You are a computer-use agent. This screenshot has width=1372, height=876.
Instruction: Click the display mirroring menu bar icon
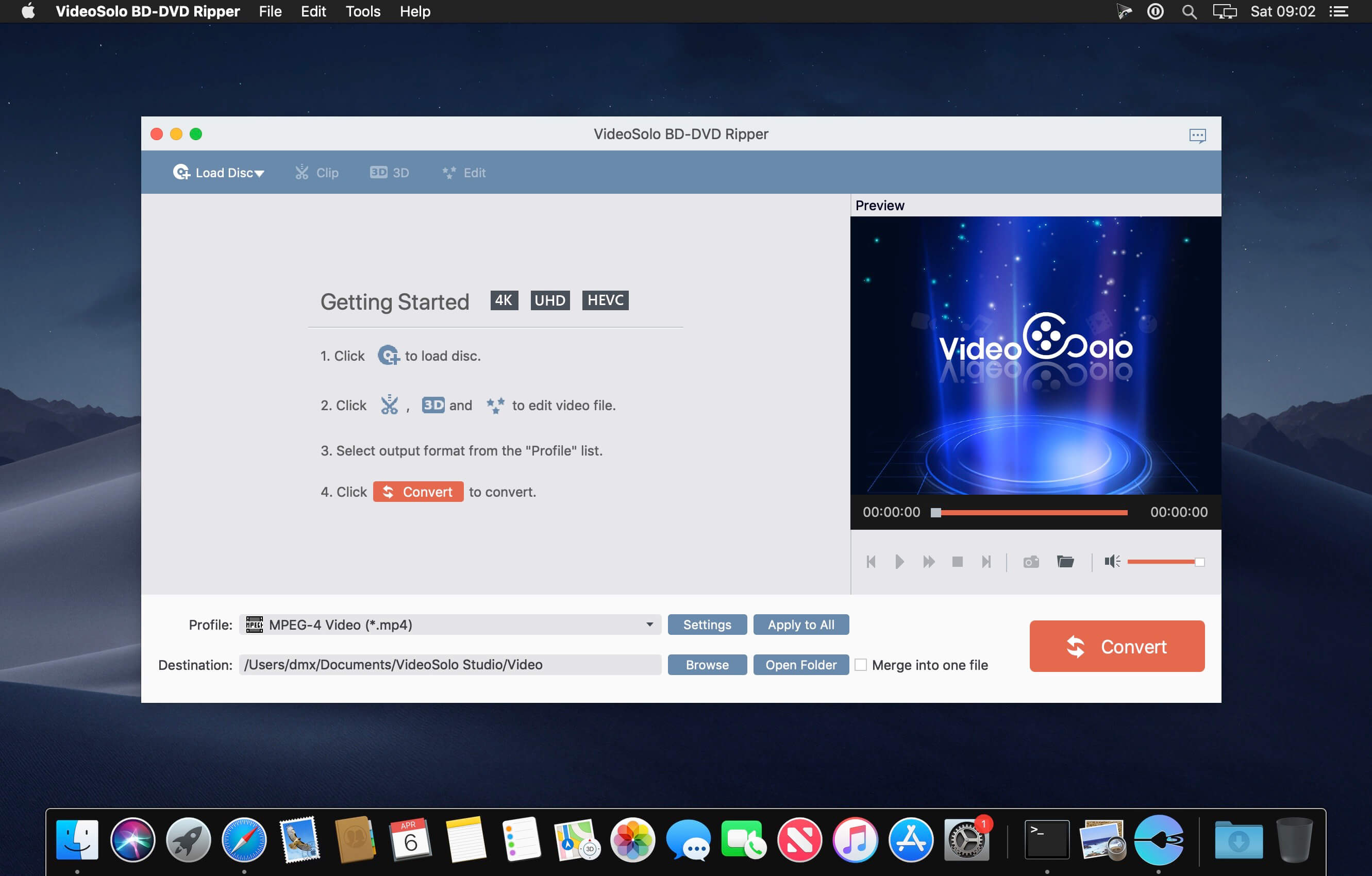click(1225, 11)
